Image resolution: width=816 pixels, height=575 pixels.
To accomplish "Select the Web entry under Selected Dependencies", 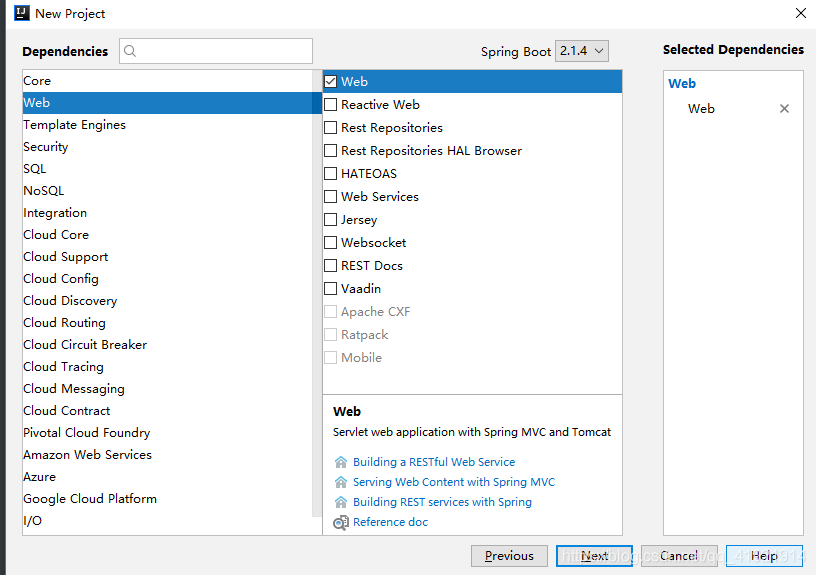I will (701, 109).
